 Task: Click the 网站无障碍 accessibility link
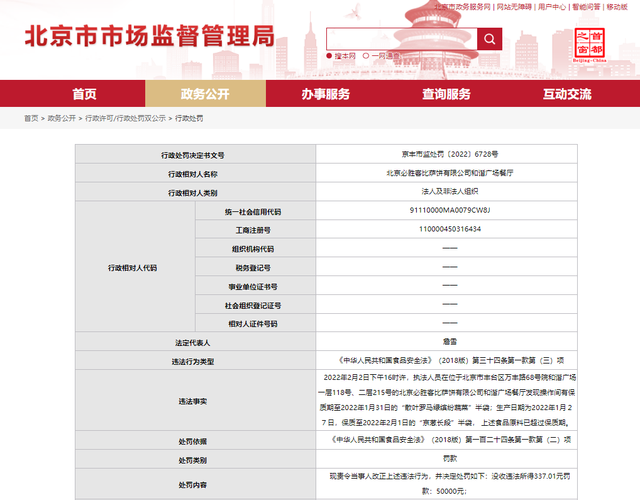coord(513,7)
